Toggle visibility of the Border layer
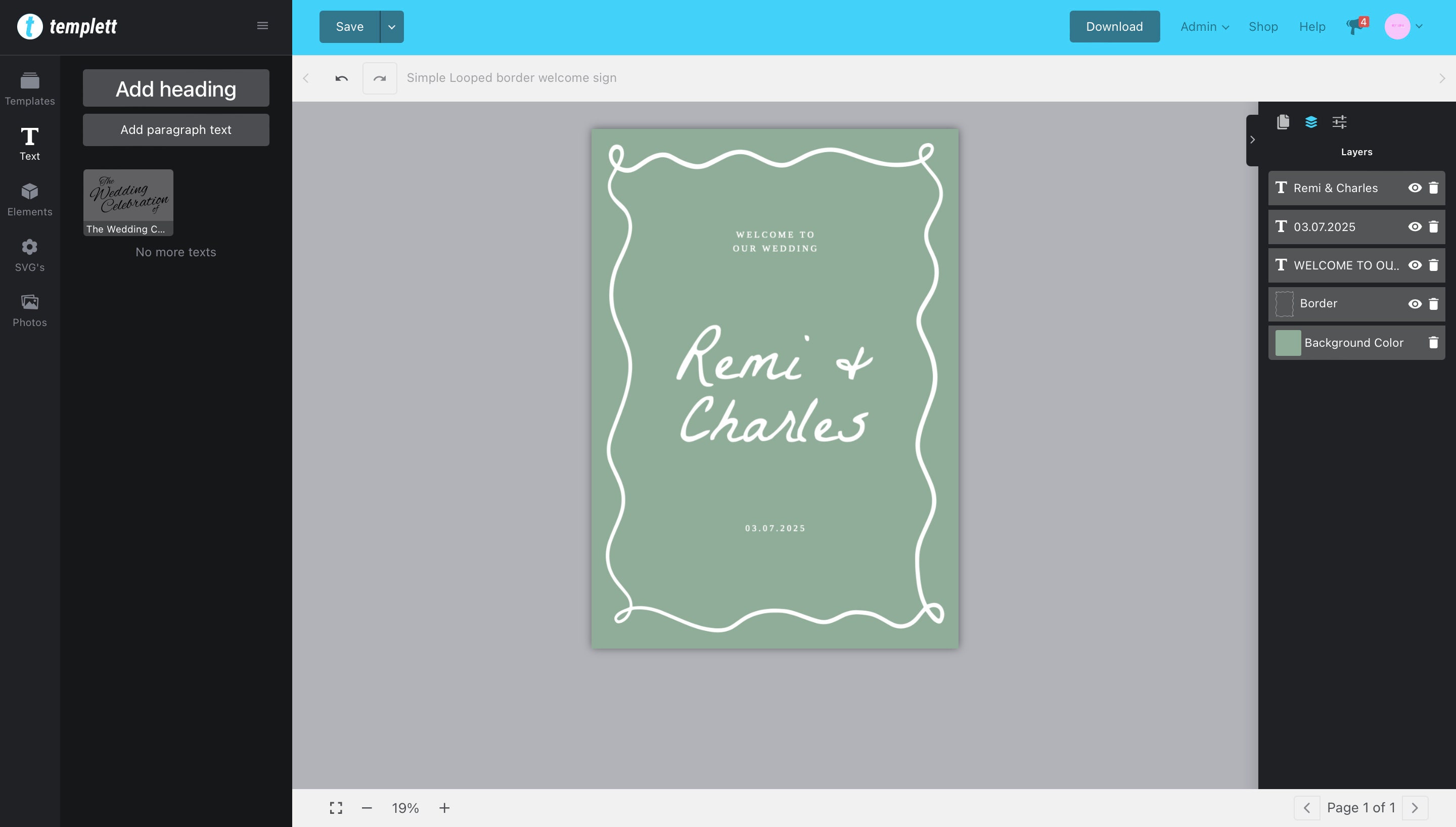Screen dimensions: 1456x827 coord(1415,304)
